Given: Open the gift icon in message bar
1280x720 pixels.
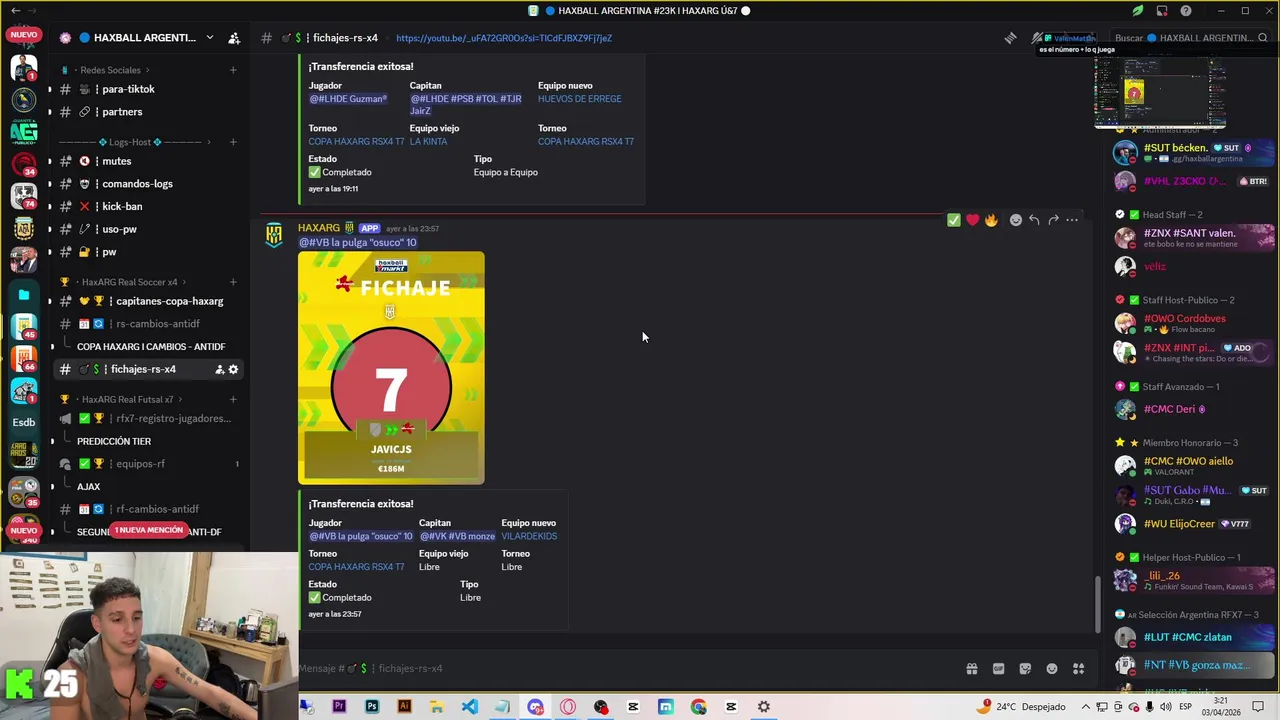Looking at the screenshot, I should 971,669.
